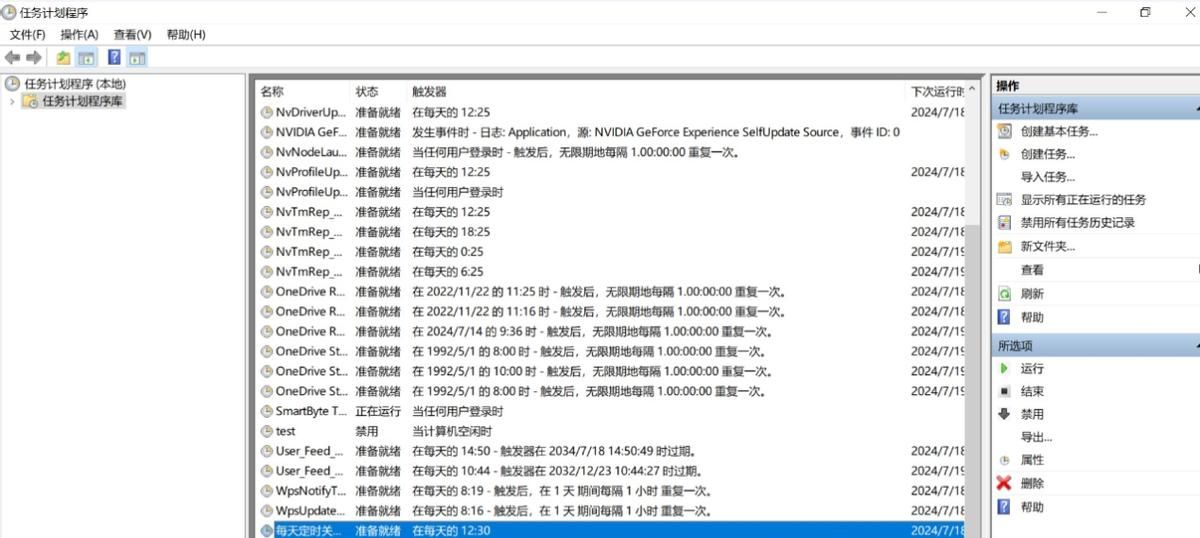This screenshot has width=1200, height=538.
Task: Toggle the console tree toolbar icon
Action: pyautogui.click(x=86, y=58)
